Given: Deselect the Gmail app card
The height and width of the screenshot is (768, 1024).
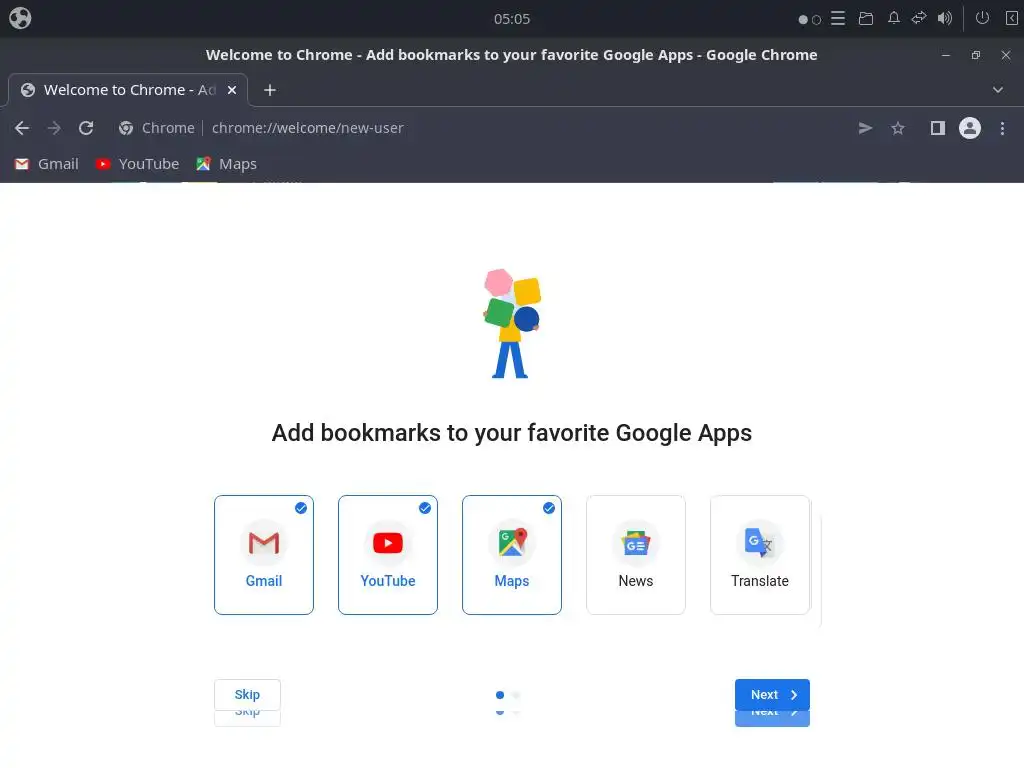Looking at the screenshot, I should 264,555.
